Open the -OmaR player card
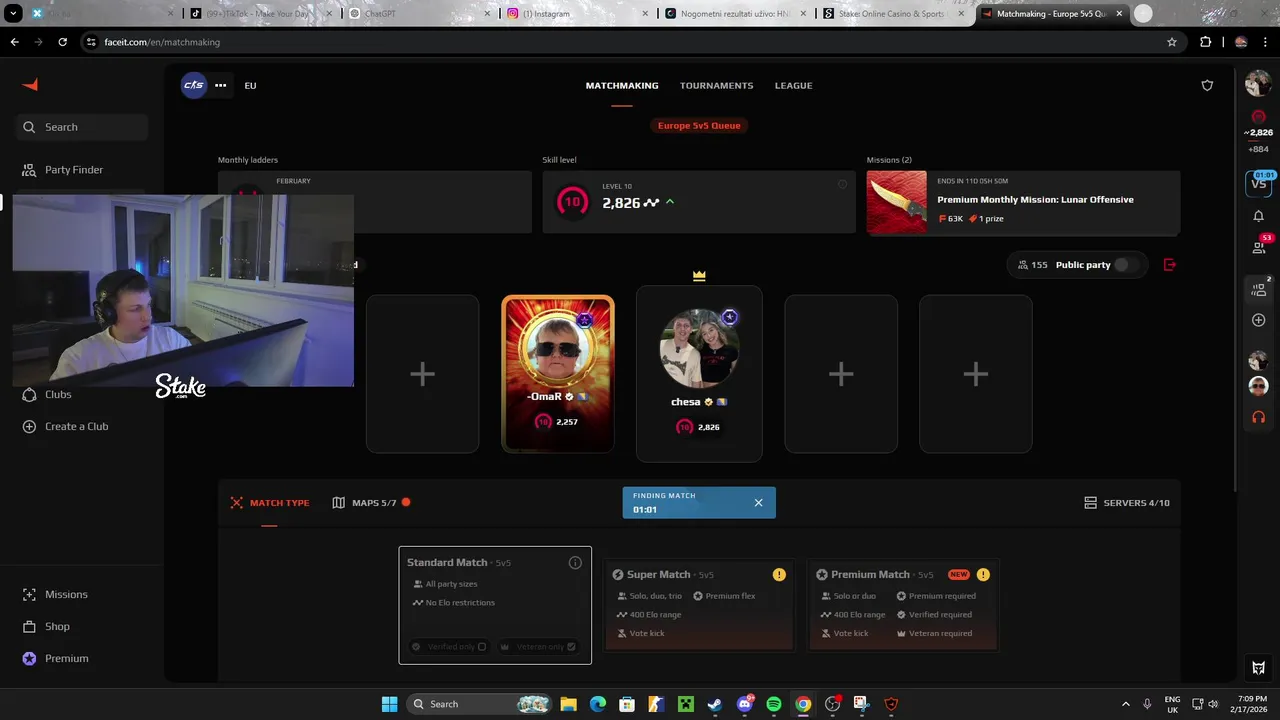Viewport: 1280px width, 720px height. point(558,374)
